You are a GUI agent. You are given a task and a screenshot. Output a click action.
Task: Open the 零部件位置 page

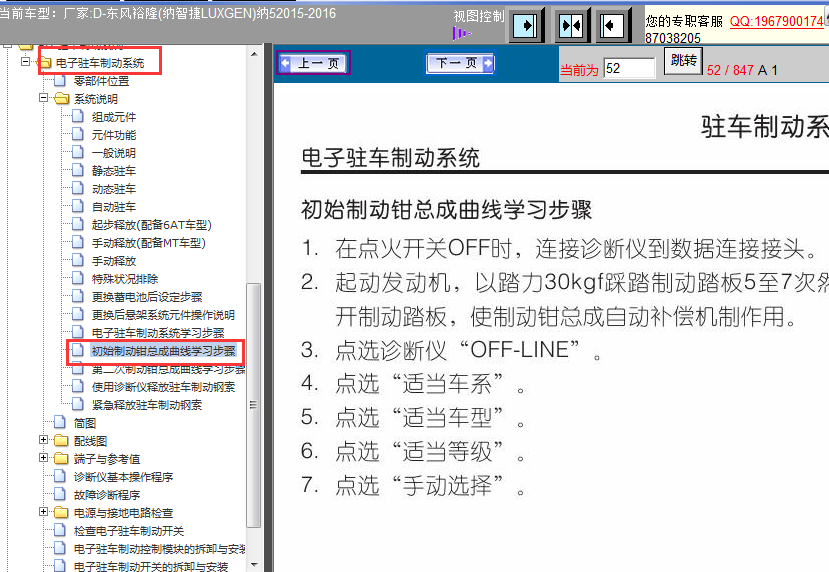tap(101, 81)
